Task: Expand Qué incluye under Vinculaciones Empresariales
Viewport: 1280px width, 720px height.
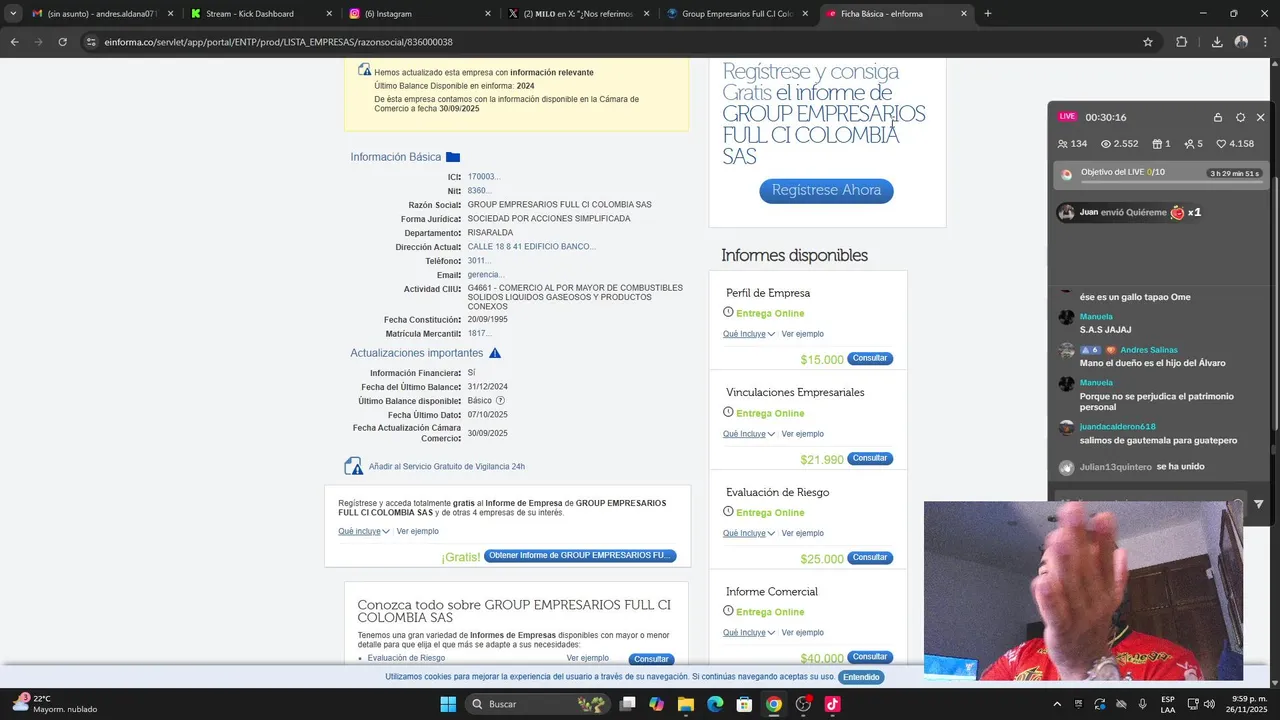Action: (x=749, y=434)
